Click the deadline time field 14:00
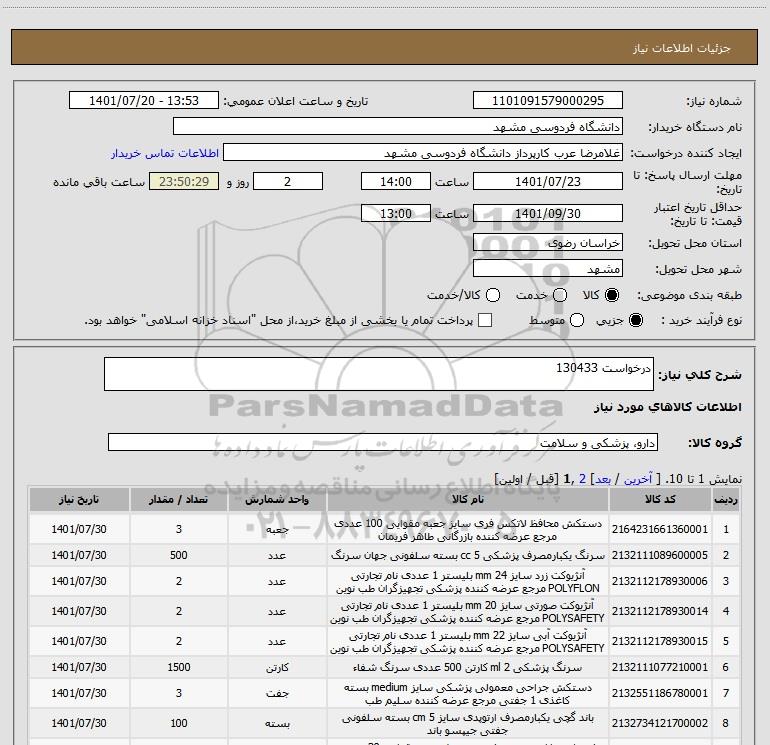This screenshot has height=745, width=770. (396, 181)
